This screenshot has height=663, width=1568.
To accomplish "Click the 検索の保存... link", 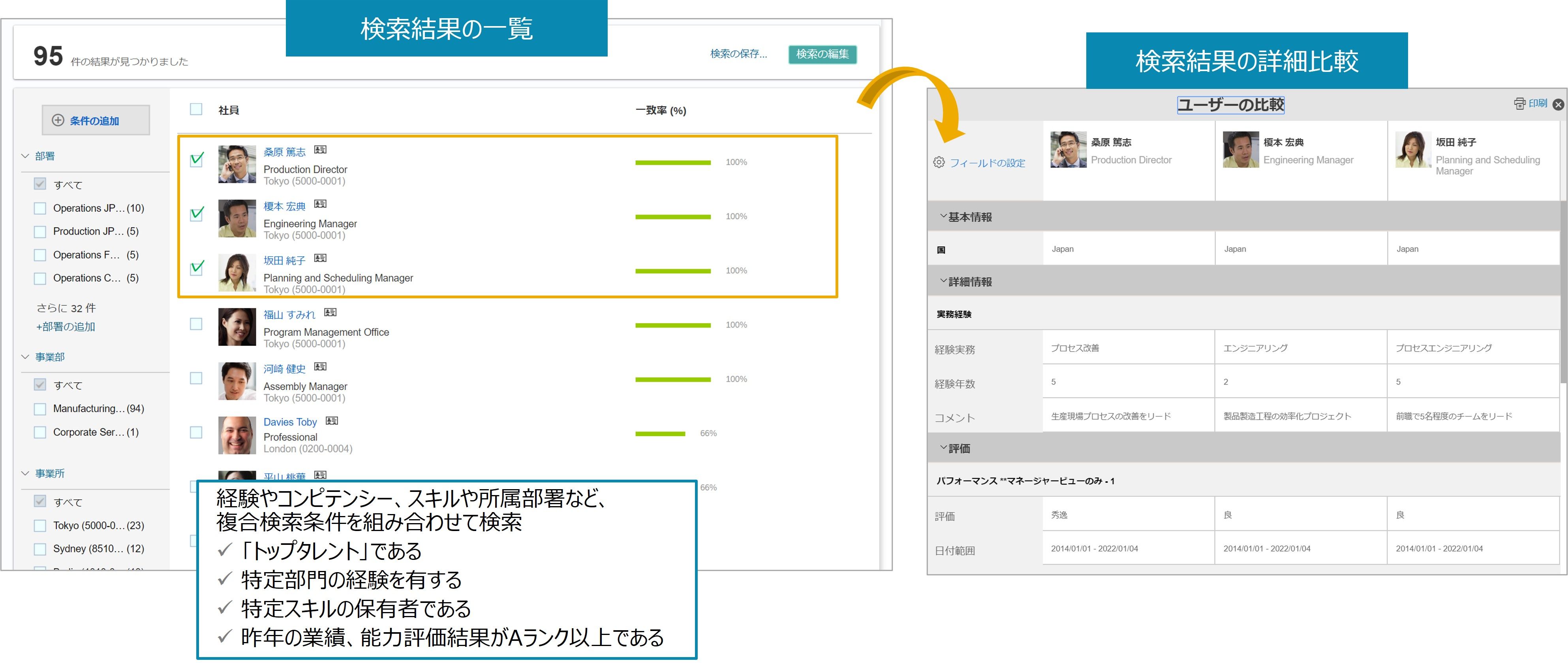I will [x=738, y=54].
